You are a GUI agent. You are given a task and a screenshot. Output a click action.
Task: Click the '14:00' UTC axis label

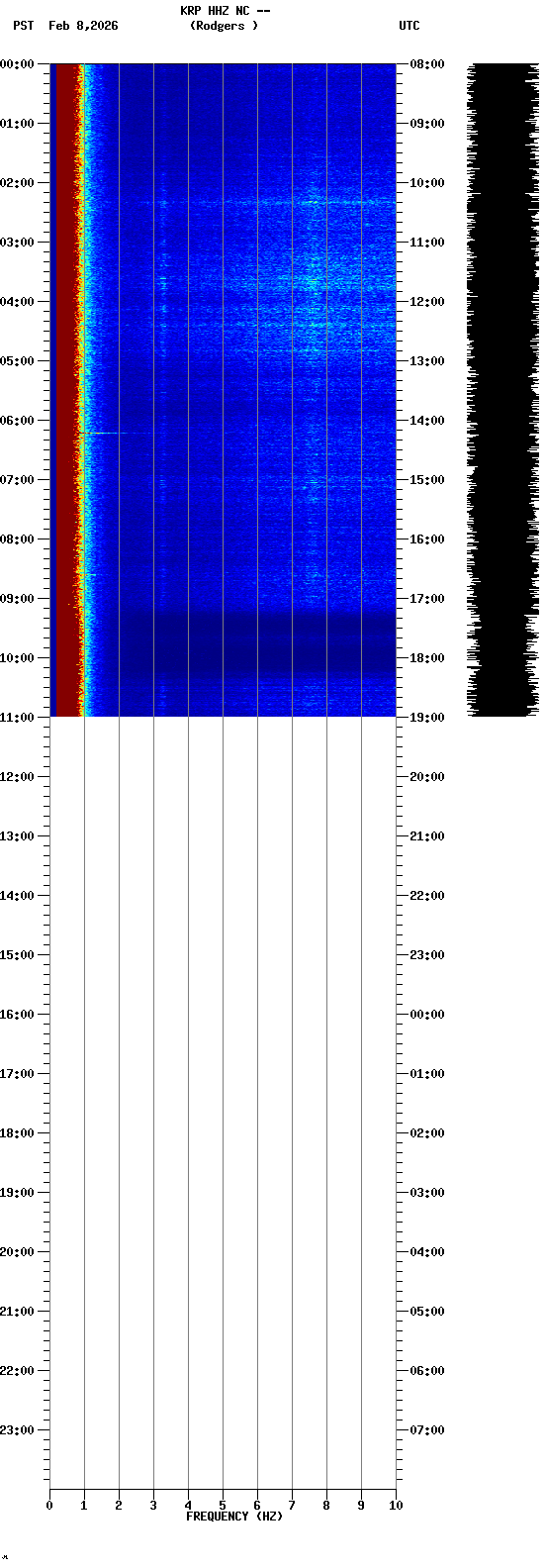click(x=427, y=421)
